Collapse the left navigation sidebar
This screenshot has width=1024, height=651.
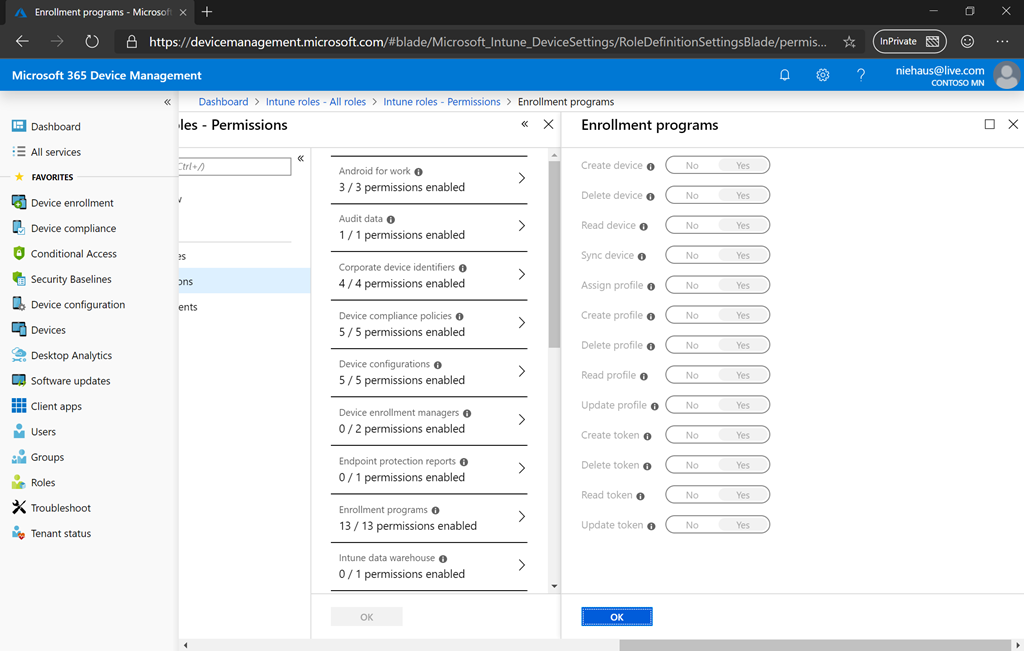click(x=167, y=102)
